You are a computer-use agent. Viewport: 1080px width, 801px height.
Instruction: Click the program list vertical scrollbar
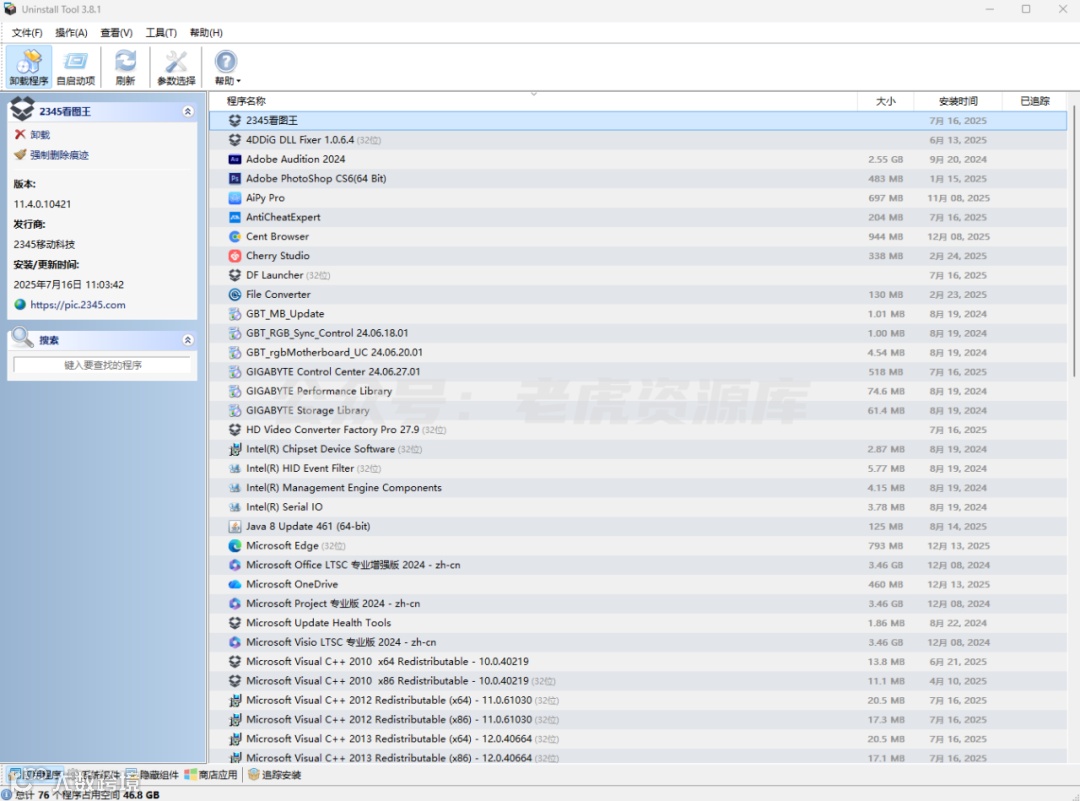pyautogui.click(x=1073, y=241)
